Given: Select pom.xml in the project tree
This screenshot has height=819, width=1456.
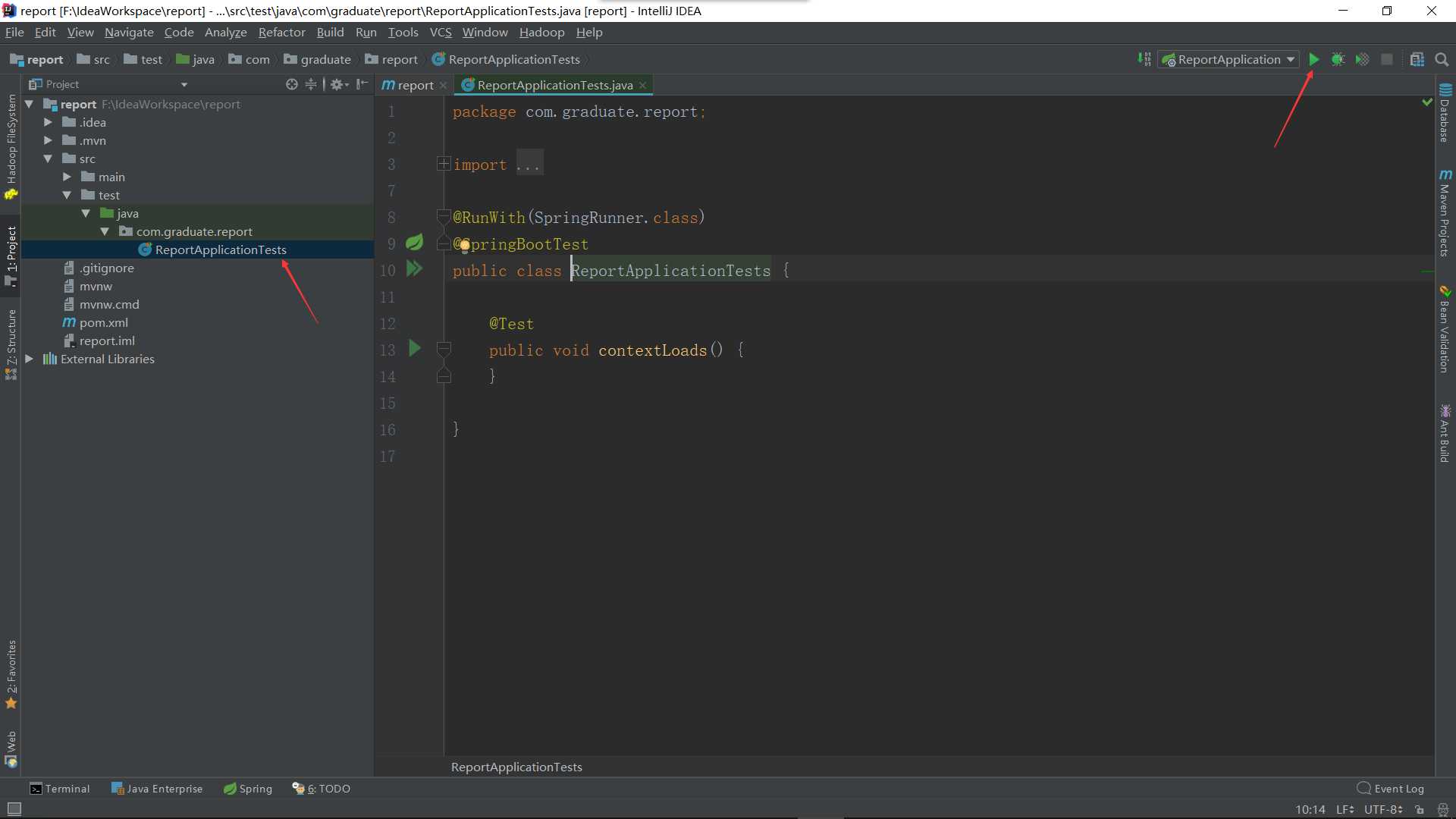Looking at the screenshot, I should 104,322.
